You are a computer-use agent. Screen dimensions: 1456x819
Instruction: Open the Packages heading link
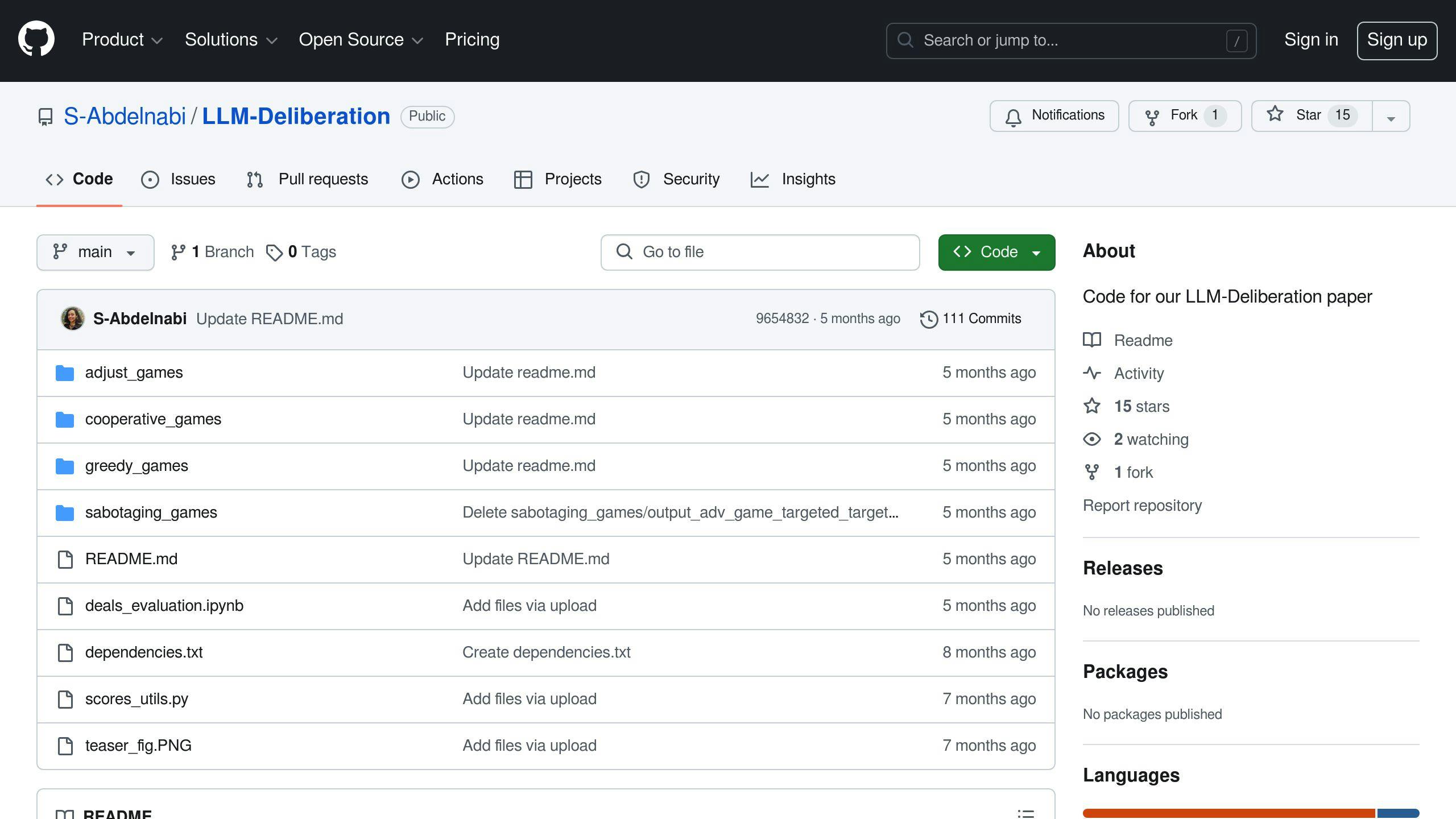(1125, 672)
